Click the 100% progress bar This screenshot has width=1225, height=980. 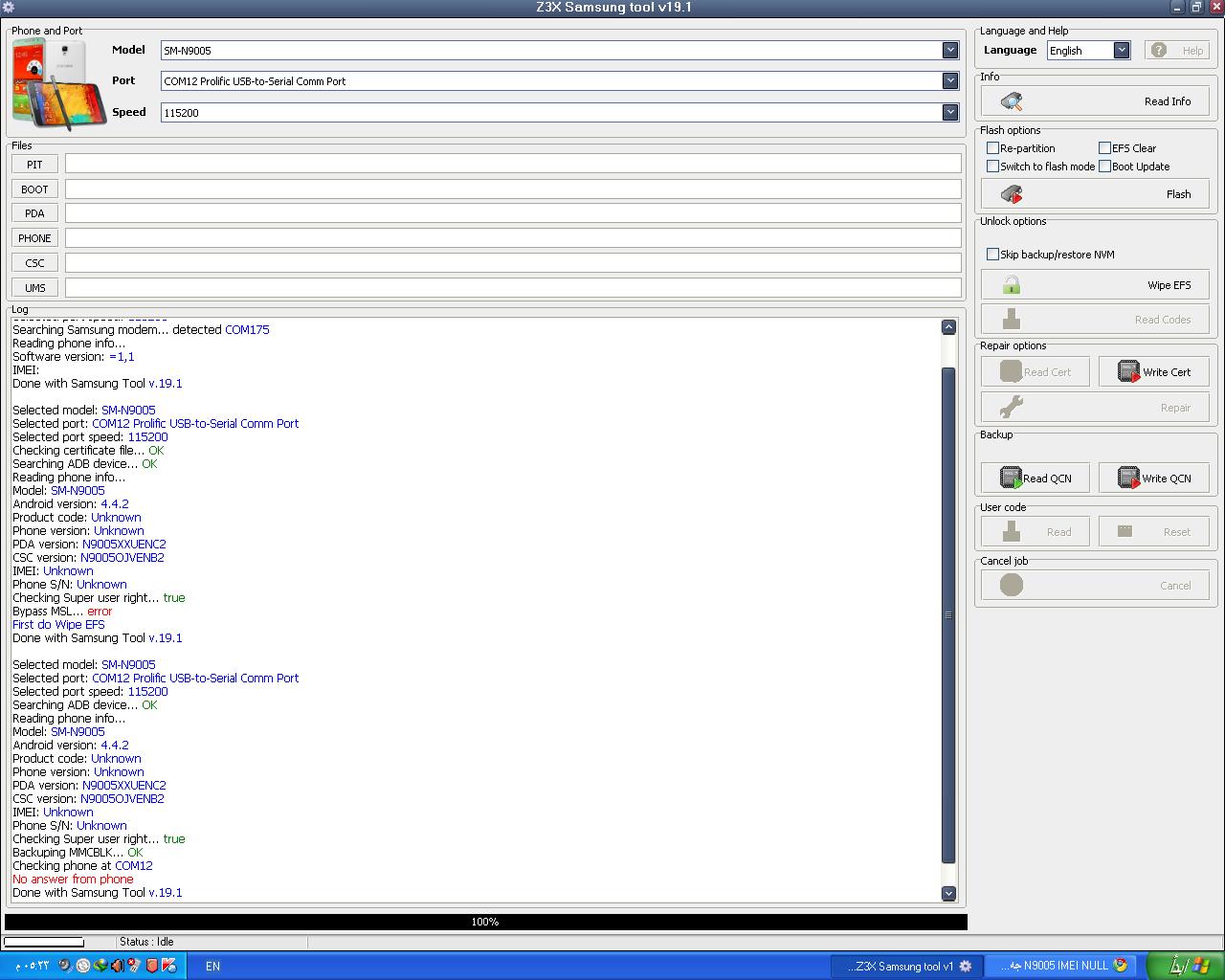point(485,922)
